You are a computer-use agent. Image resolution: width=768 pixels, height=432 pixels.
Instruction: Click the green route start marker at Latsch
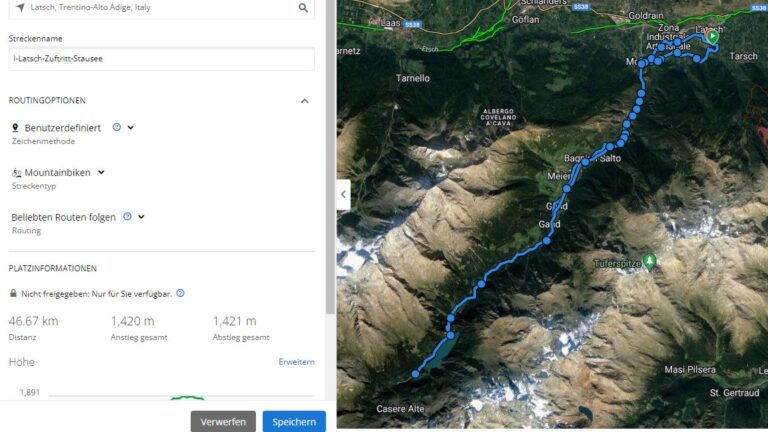pos(713,37)
